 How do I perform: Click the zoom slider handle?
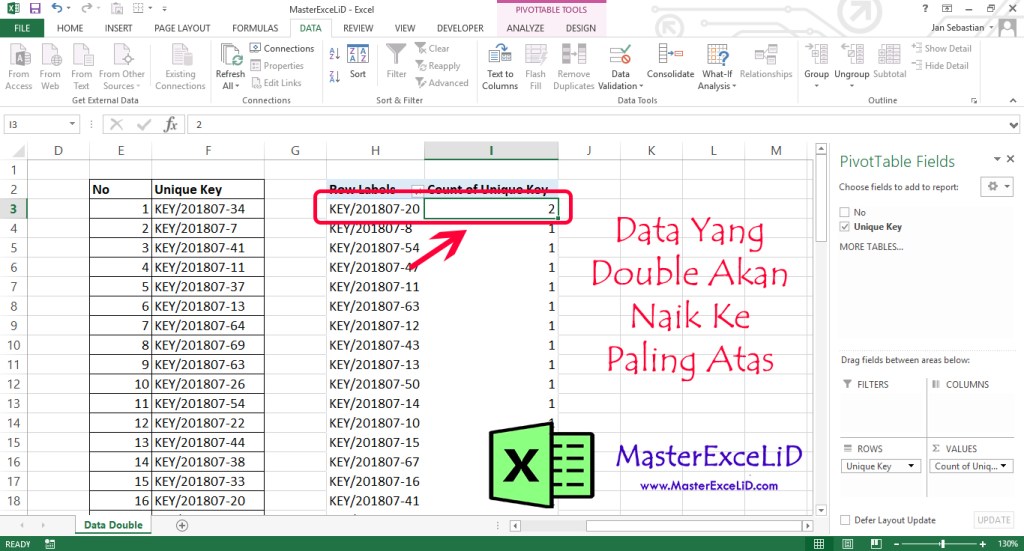click(942, 544)
